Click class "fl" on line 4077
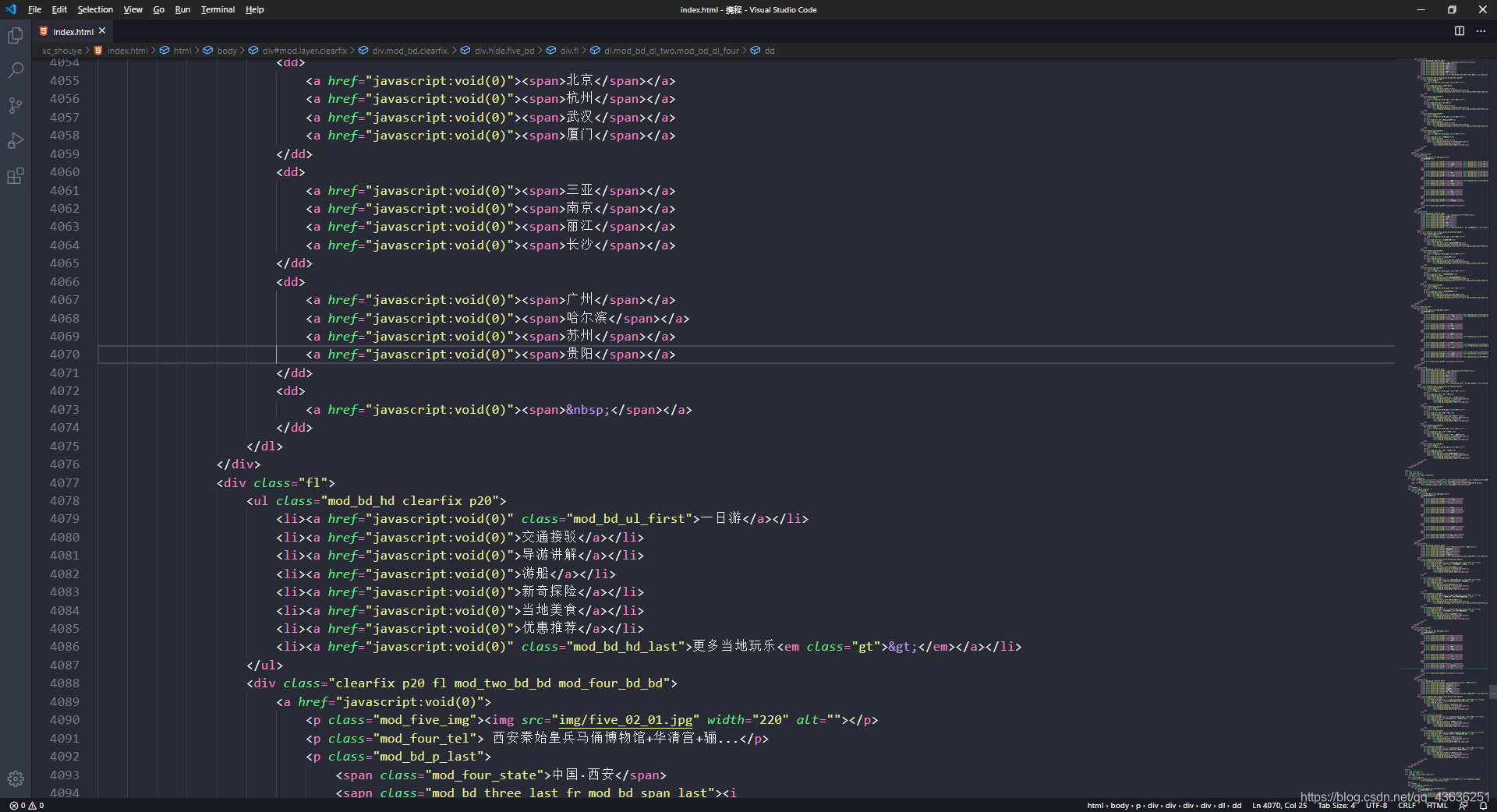1497x812 pixels. (x=313, y=483)
